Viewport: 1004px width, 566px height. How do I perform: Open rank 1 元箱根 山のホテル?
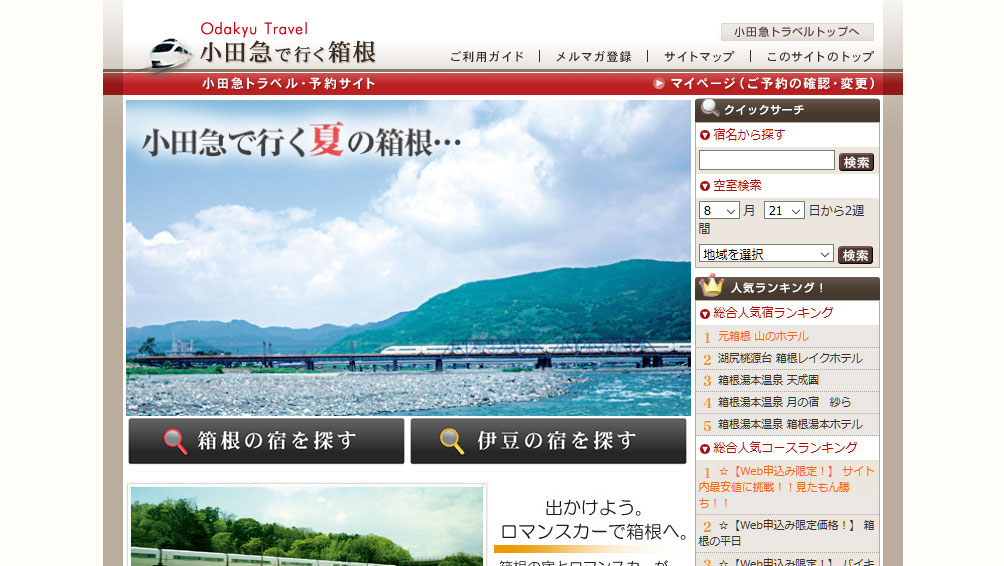[x=763, y=336]
